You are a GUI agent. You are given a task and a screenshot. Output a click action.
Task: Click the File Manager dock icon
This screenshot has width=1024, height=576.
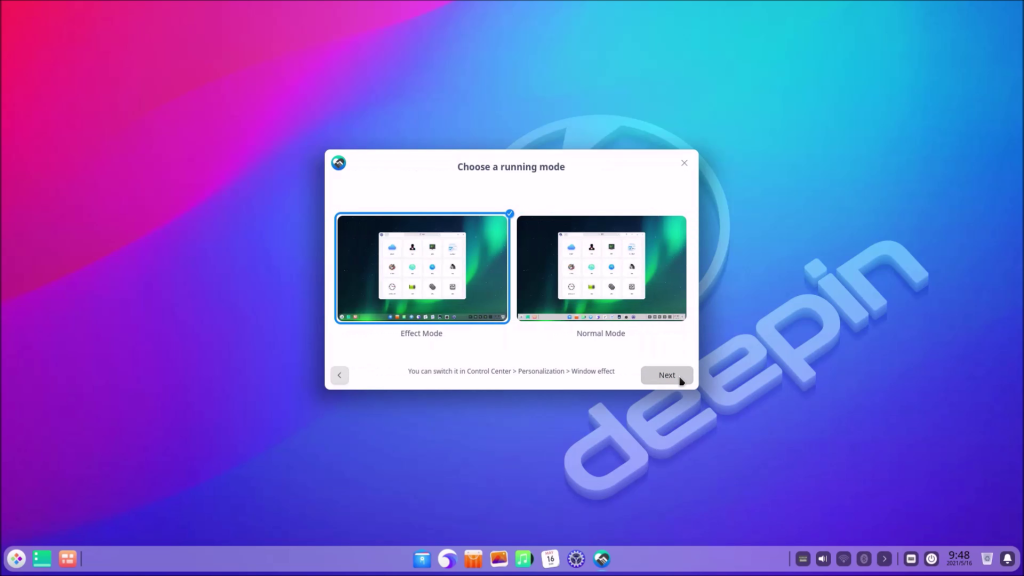click(422, 559)
